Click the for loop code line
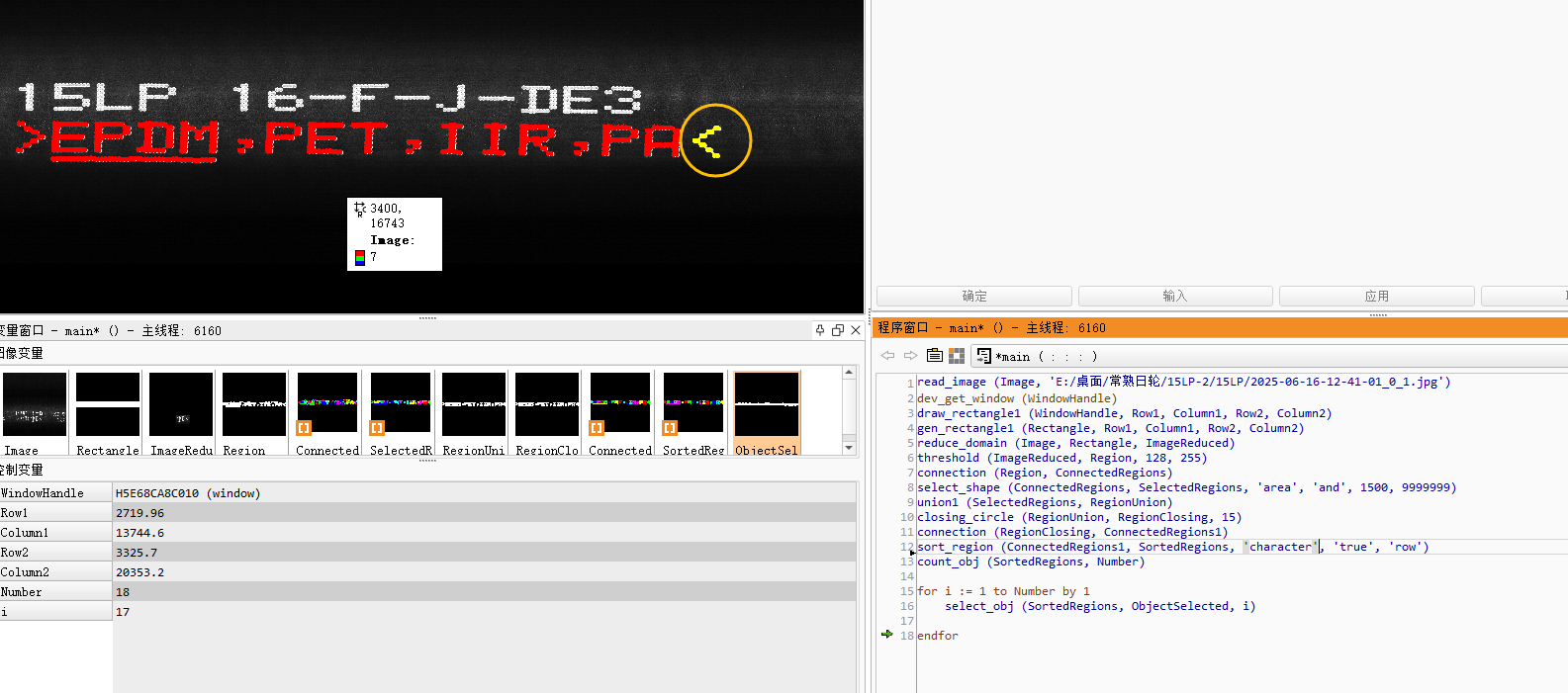Image resolution: width=1568 pixels, height=693 pixels. [1003, 591]
